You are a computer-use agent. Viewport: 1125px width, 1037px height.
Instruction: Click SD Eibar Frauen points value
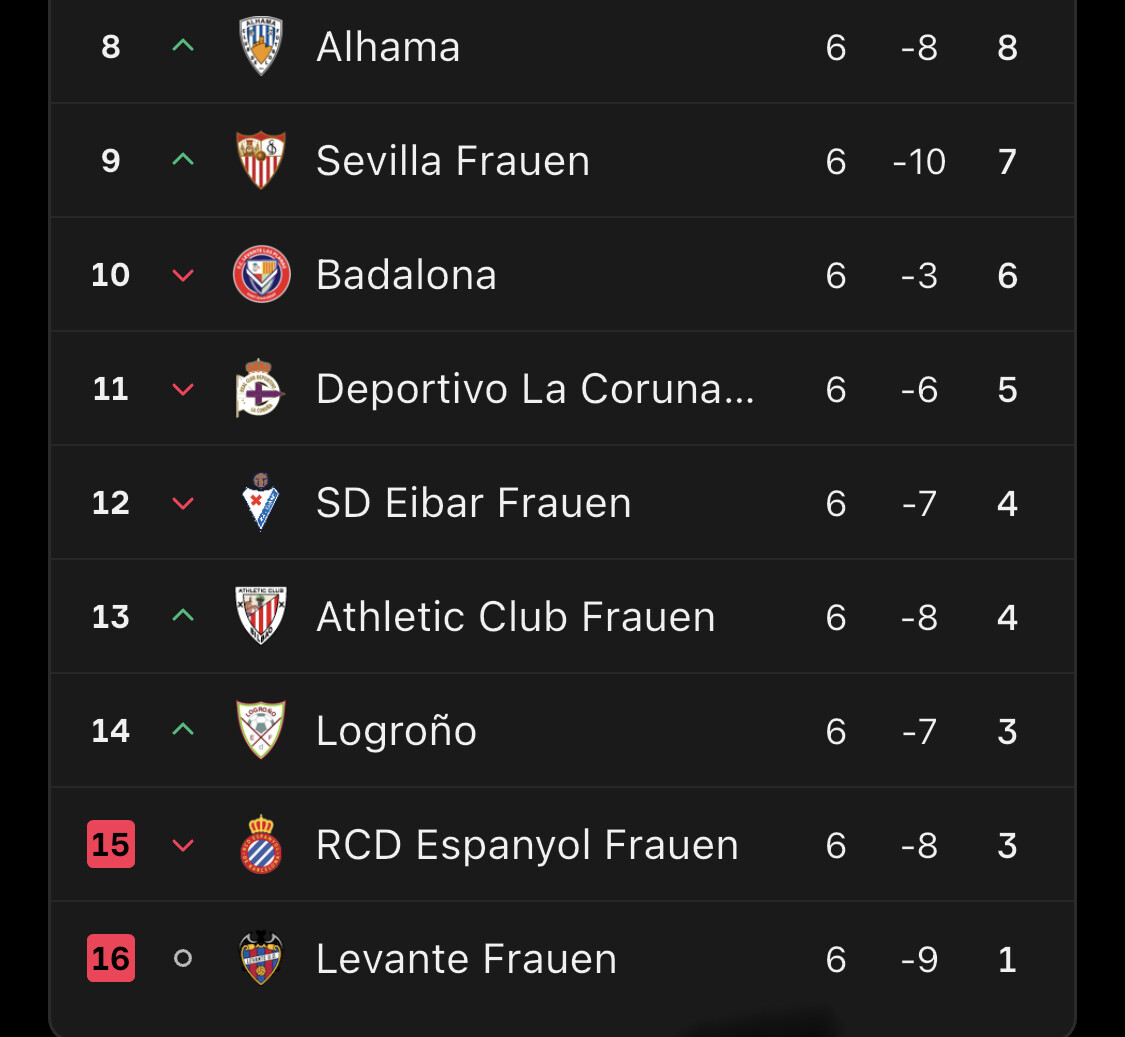click(x=1007, y=503)
